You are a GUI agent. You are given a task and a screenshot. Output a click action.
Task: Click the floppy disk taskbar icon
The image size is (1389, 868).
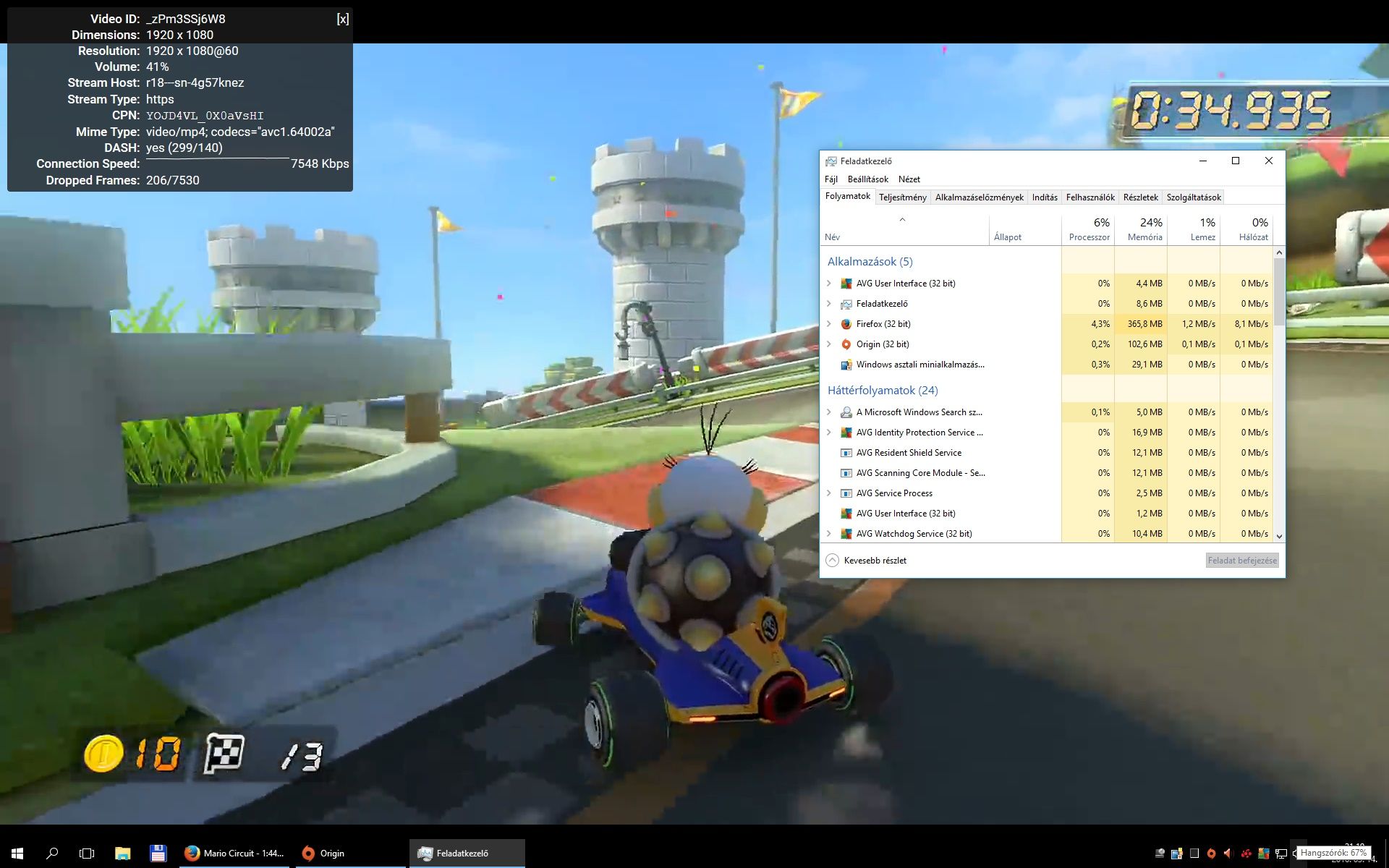point(158,854)
